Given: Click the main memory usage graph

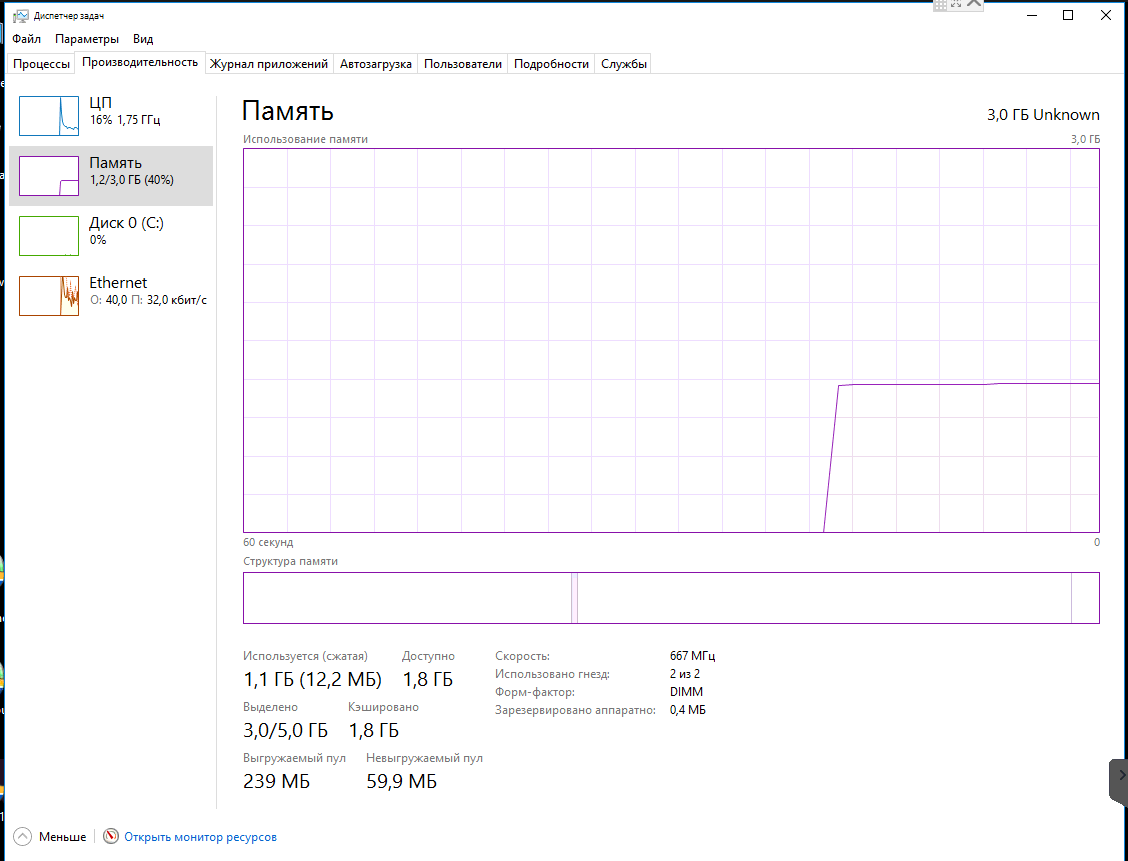Looking at the screenshot, I should pos(670,340).
